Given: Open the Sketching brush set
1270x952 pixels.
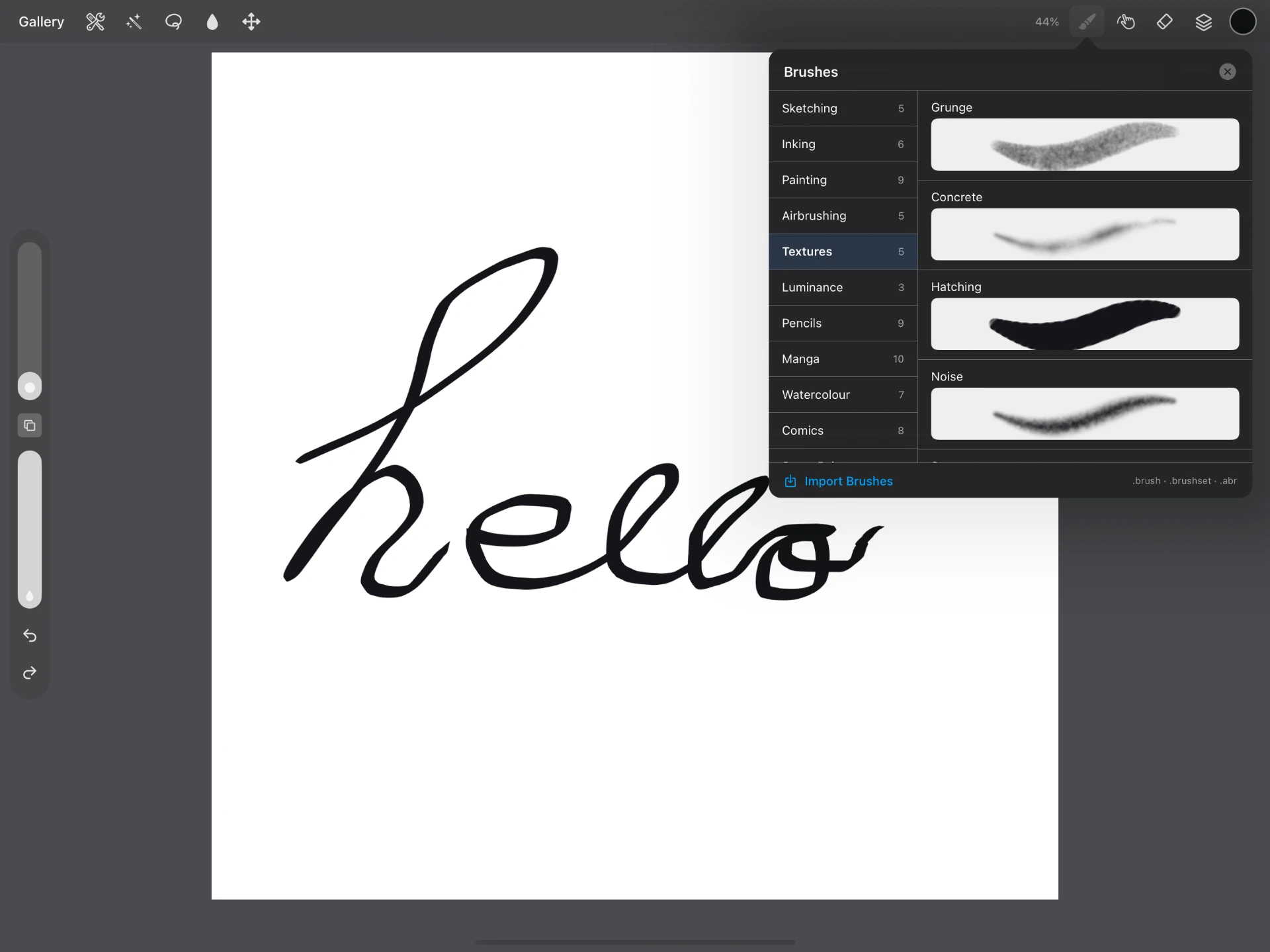Looking at the screenshot, I should pos(843,108).
